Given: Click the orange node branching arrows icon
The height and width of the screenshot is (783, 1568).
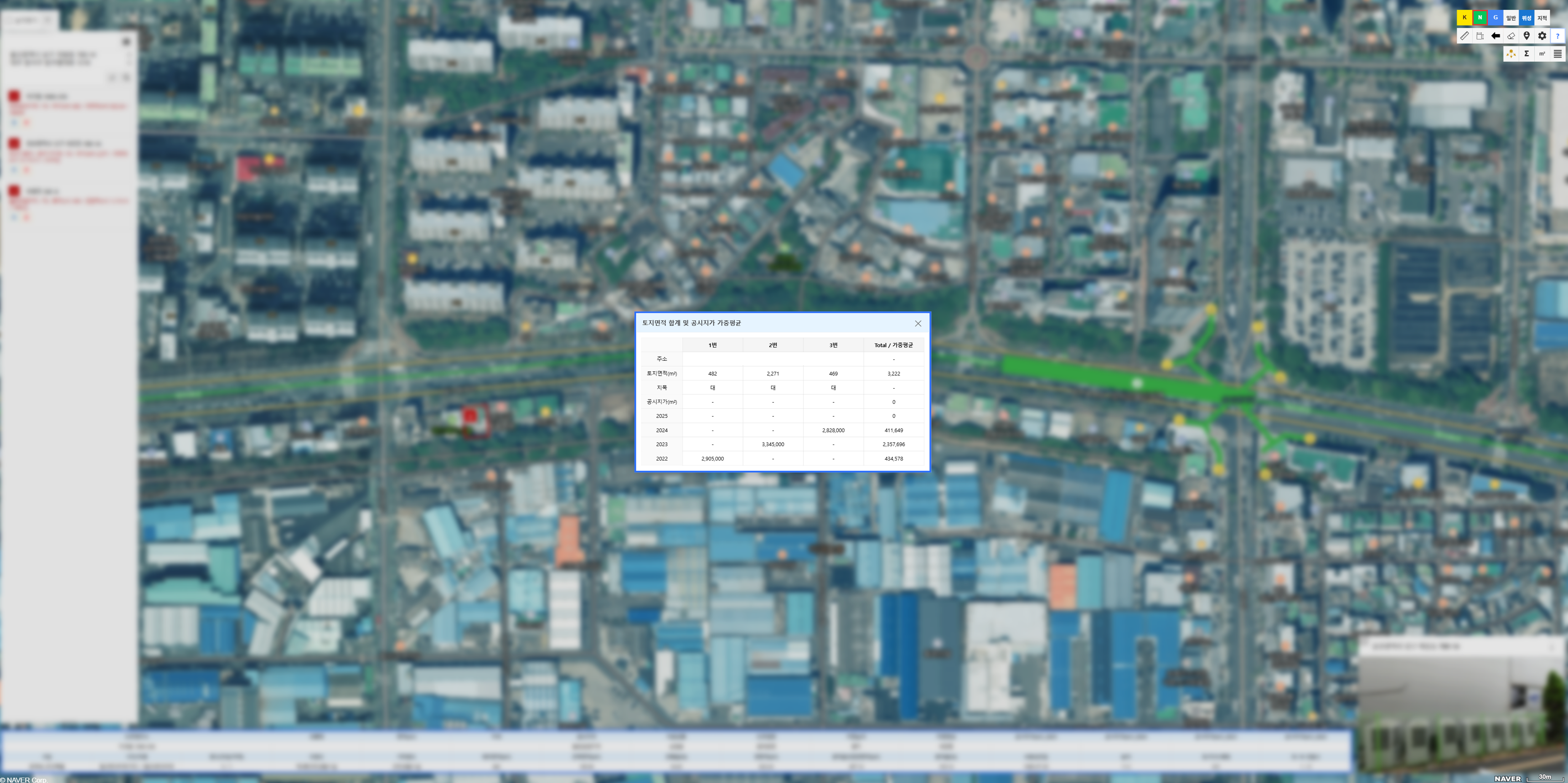Looking at the screenshot, I should tap(1511, 53).
